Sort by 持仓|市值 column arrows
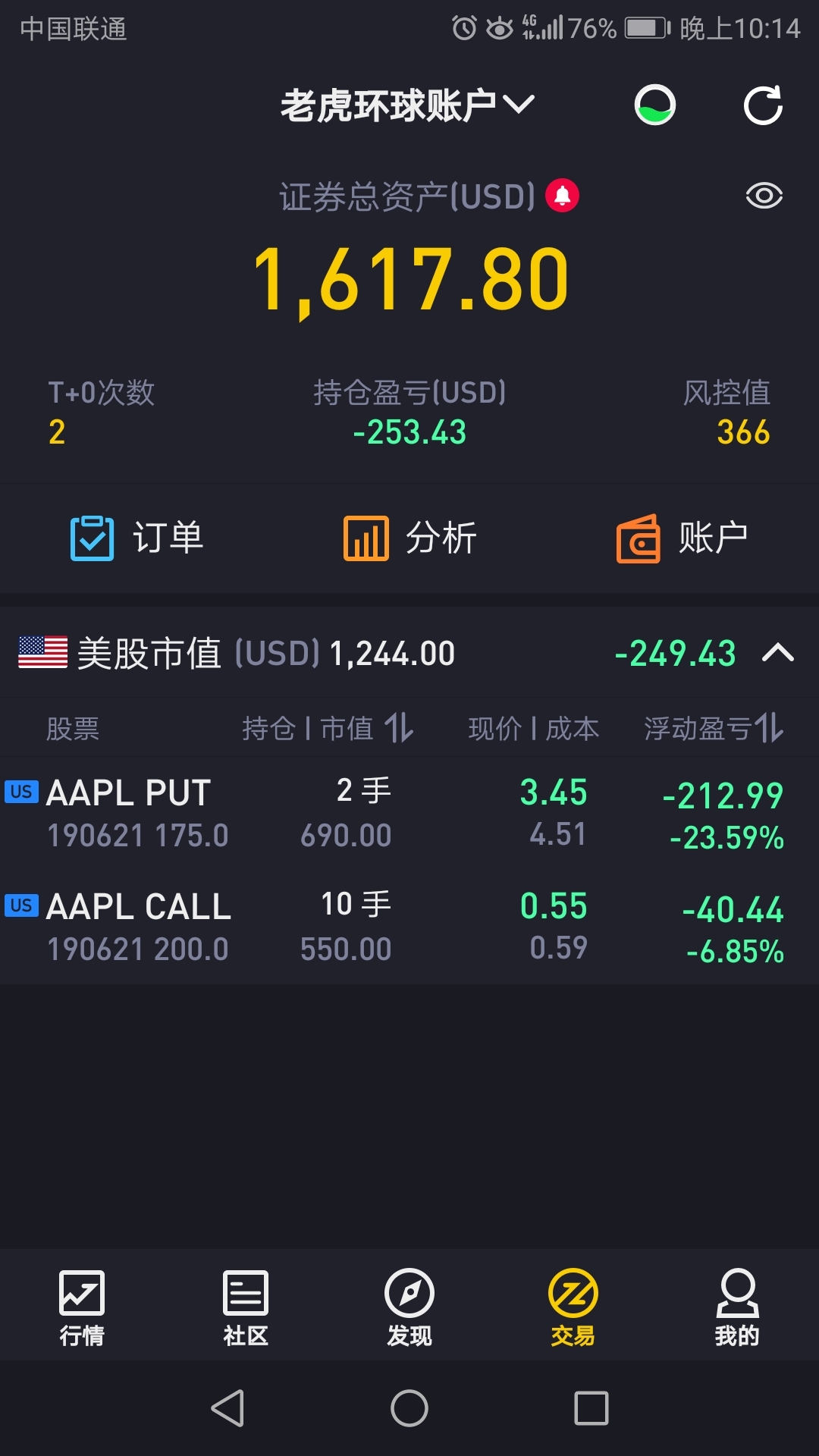 [400, 728]
